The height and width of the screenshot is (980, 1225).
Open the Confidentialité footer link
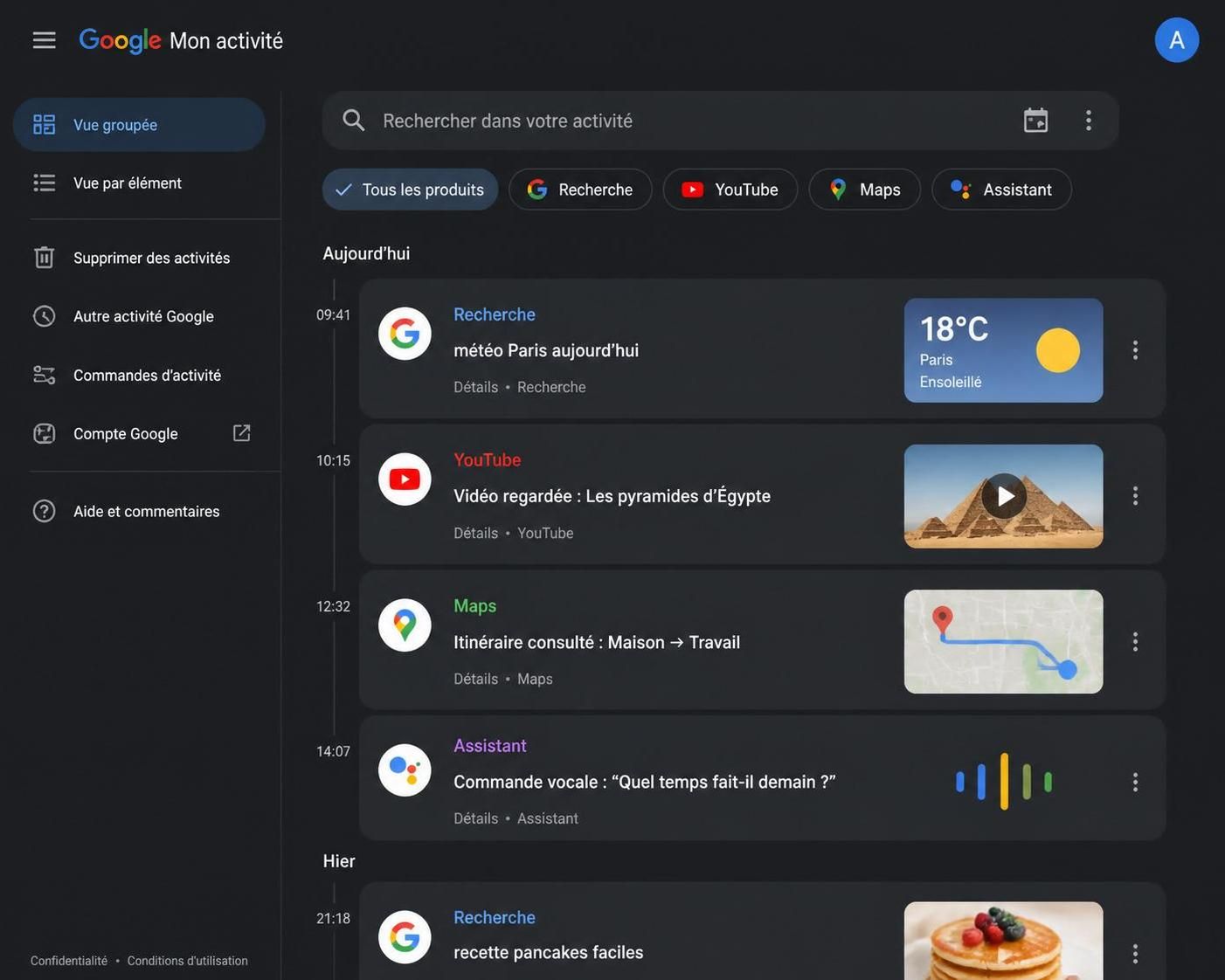69,961
